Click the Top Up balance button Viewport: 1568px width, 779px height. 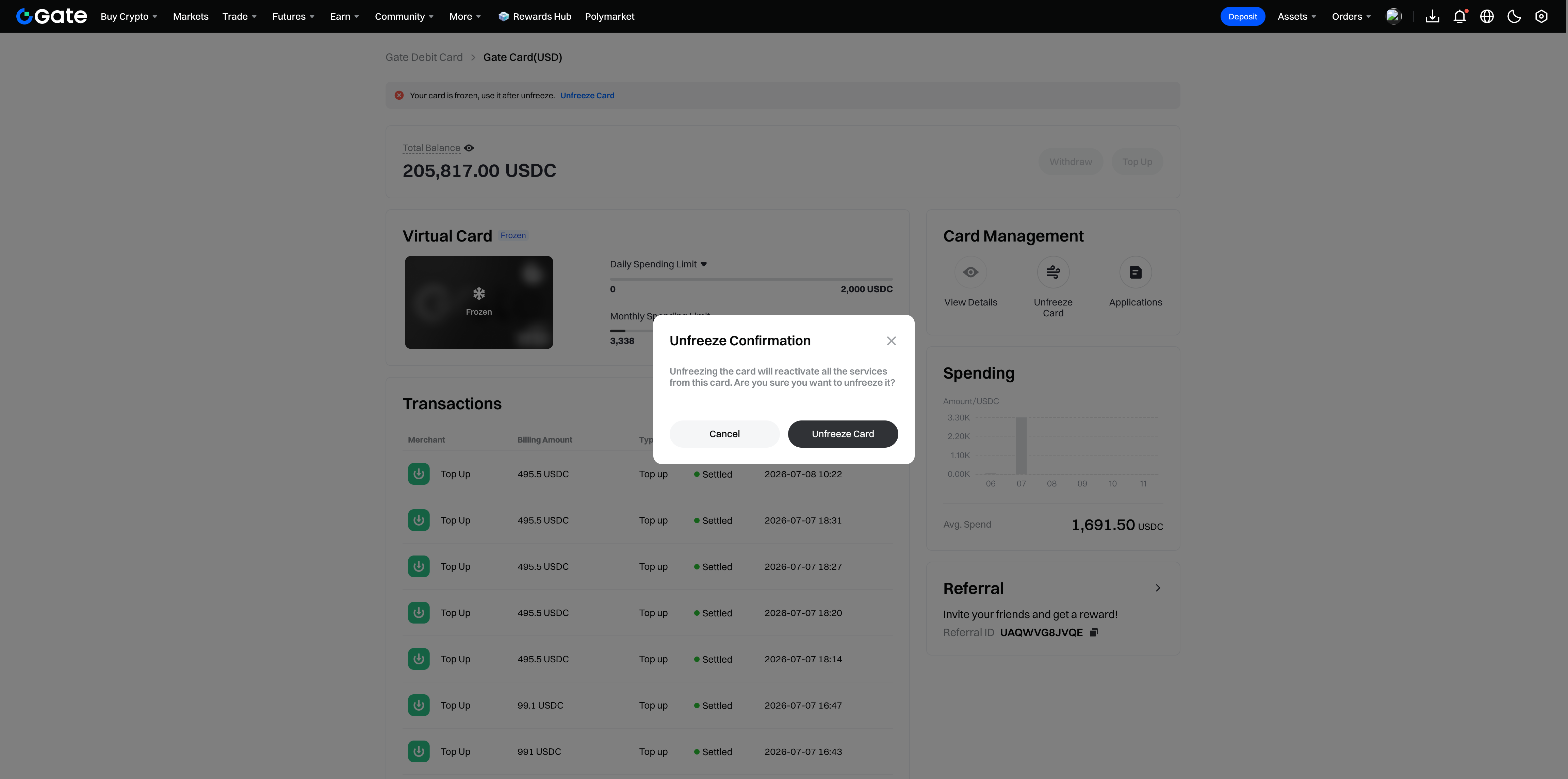coord(1137,162)
